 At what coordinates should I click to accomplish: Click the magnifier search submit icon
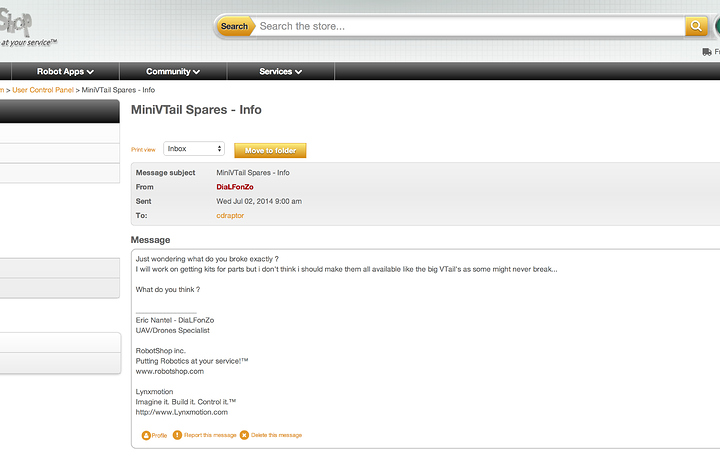click(x=696, y=26)
